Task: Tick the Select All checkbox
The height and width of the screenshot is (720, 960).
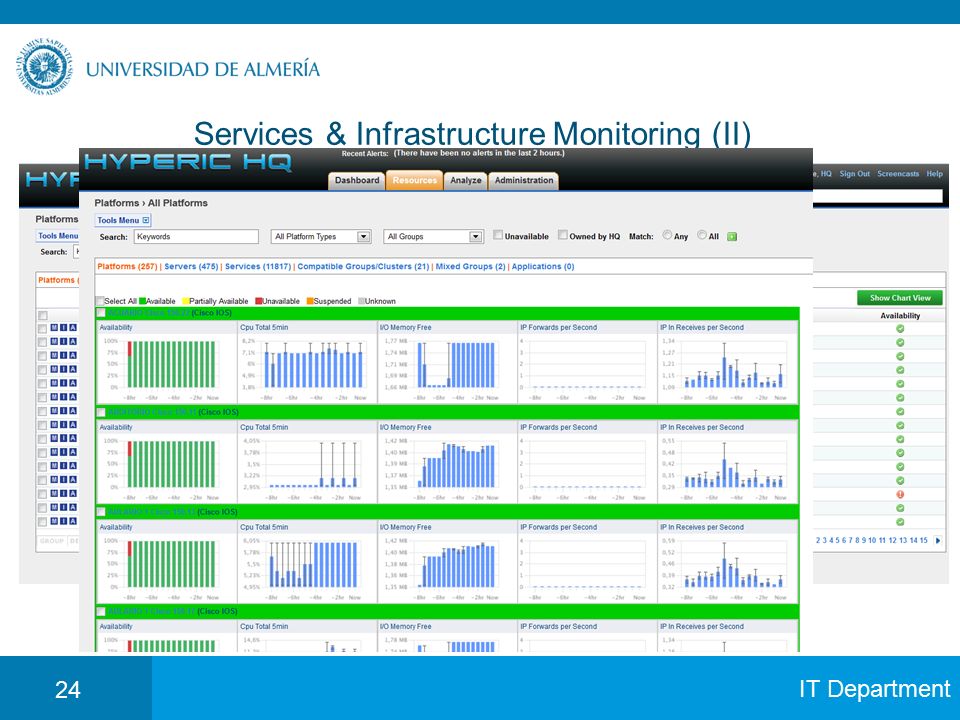Action: pyautogui.click(x=100, y=301)
